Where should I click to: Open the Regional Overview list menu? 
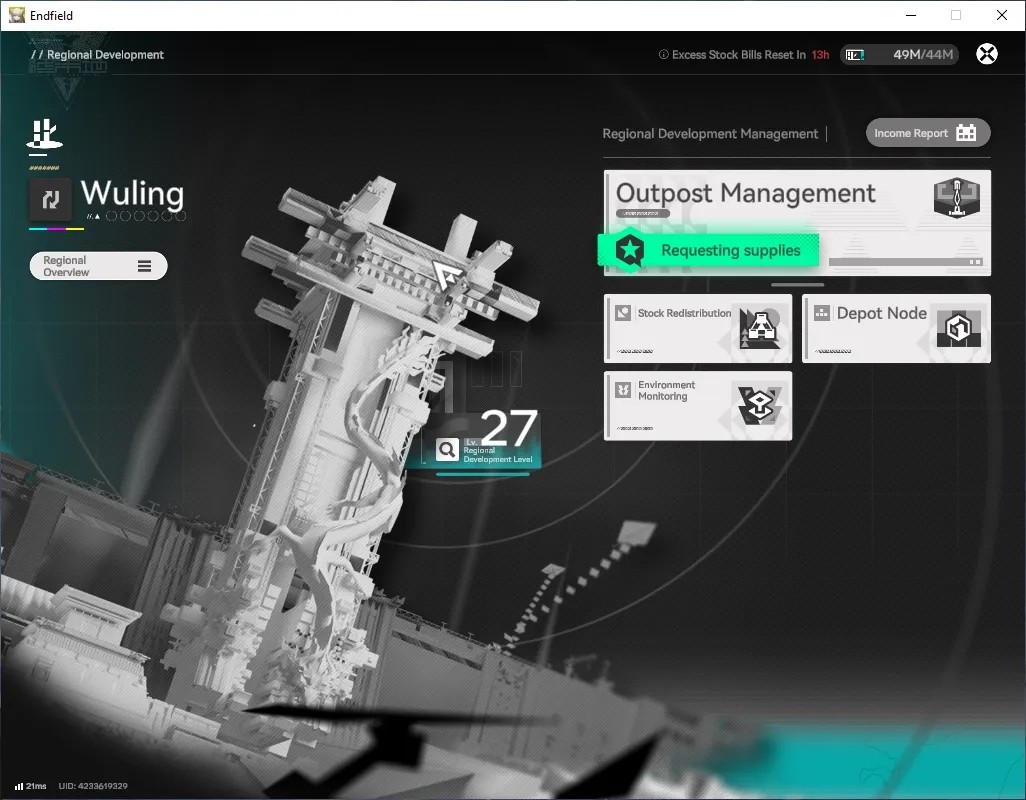coord(98,266)
